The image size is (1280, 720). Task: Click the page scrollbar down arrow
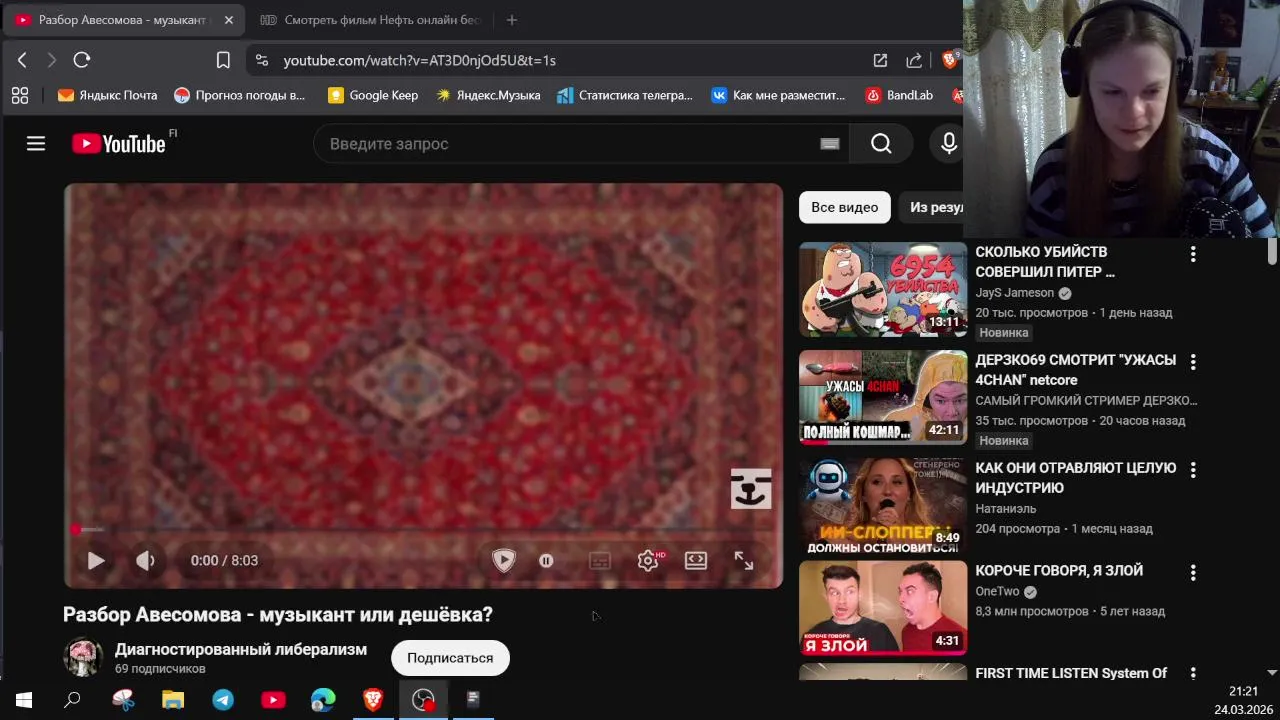pos(1272,673)
